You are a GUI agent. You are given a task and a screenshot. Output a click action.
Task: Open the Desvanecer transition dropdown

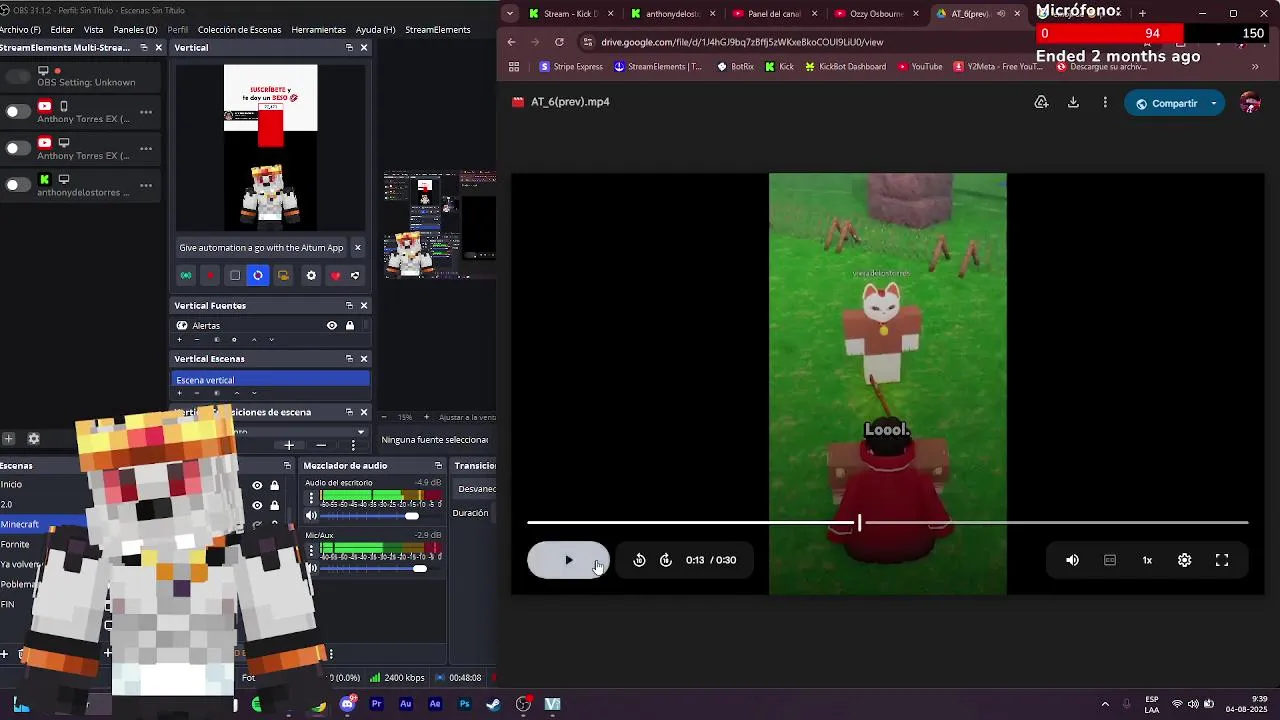pyautogui.click(x=476, y=489)
